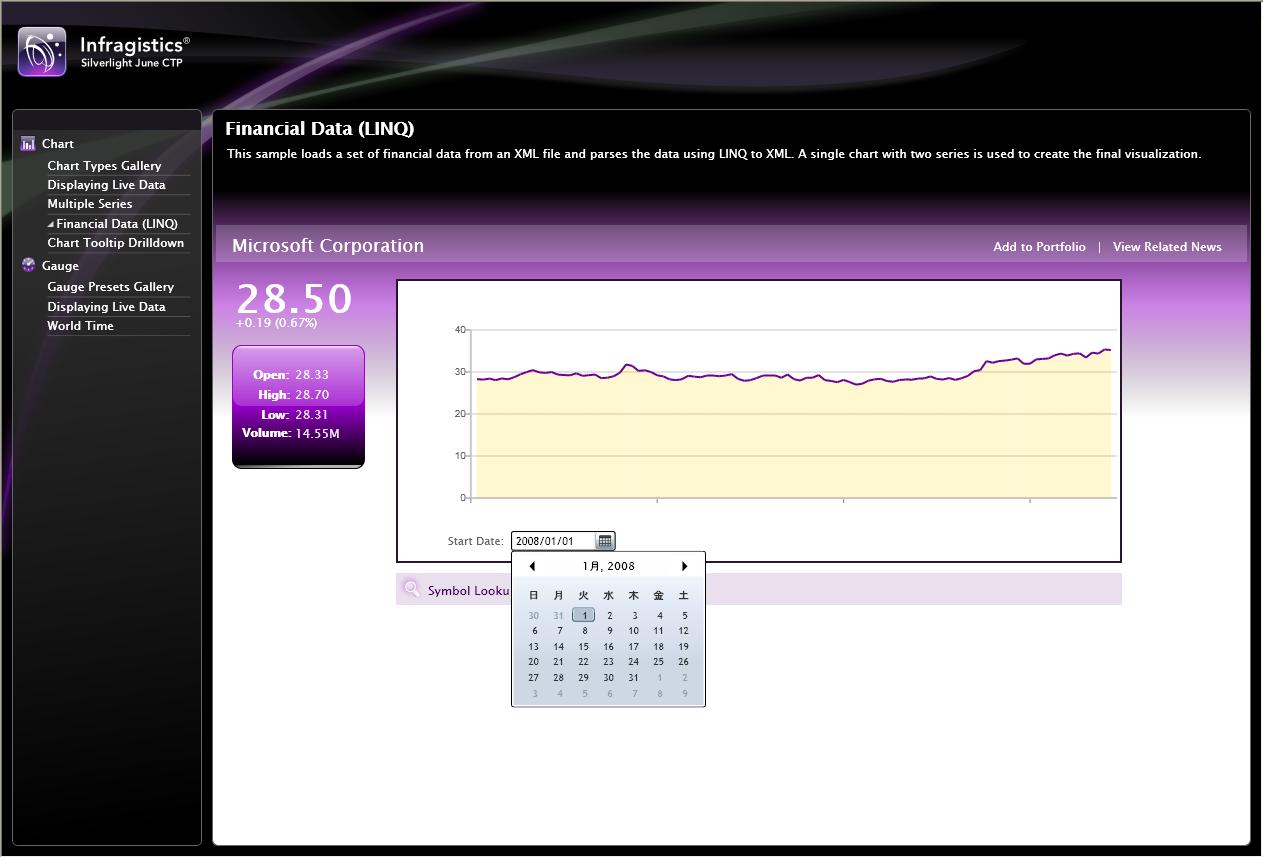Click View Related News link
Image resolution: width=1263 pixels, height=860 pixels.
1167,247
